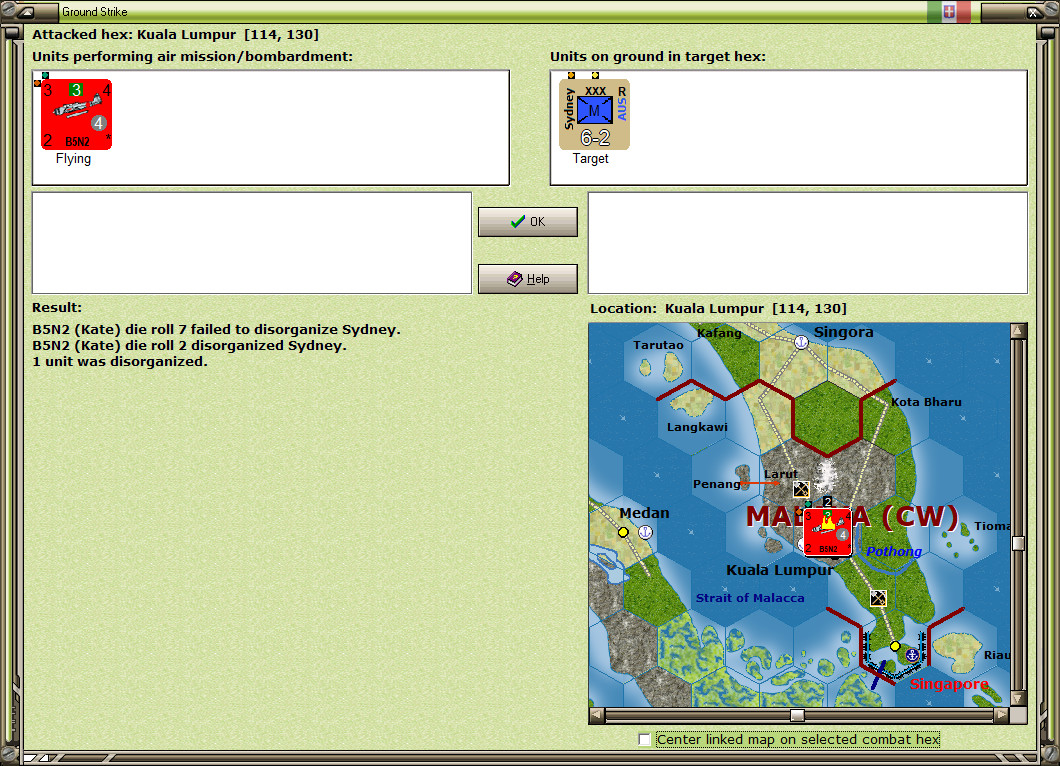Viewport: 1060px width, 766px height.
Task: Select the Sydney 6-2 target unit counter
Action: pos(594,114)
